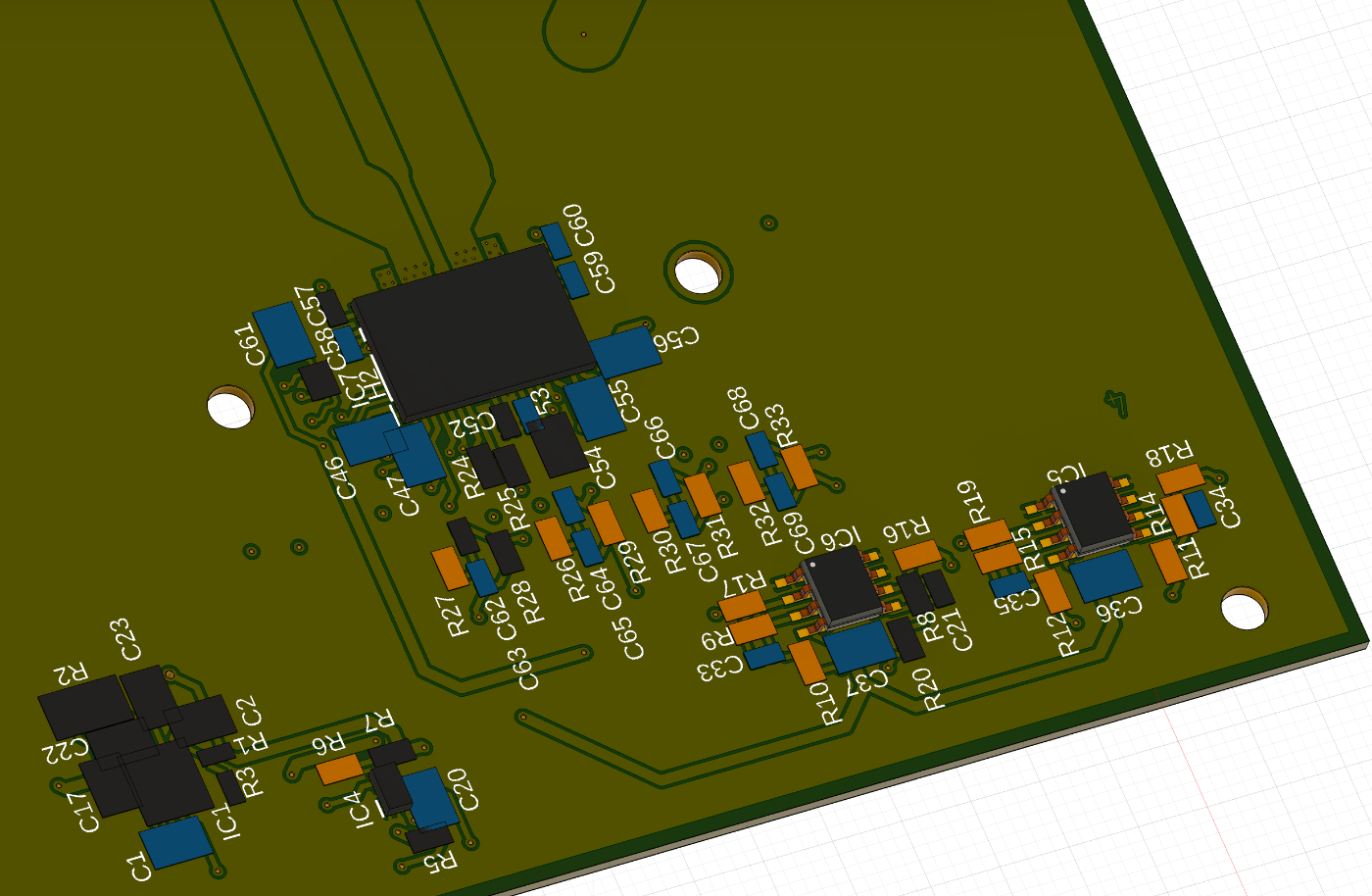Viewport: 1372px width, 896px height.
Task: Click the mounting hole left of C61
Action: [232, 408]
